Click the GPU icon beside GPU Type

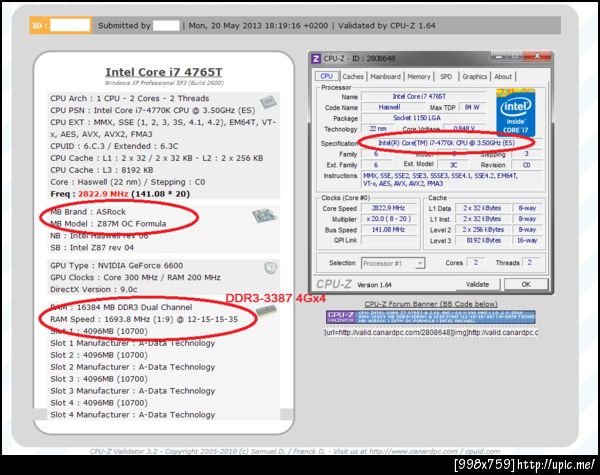click(x=270, y=268)
